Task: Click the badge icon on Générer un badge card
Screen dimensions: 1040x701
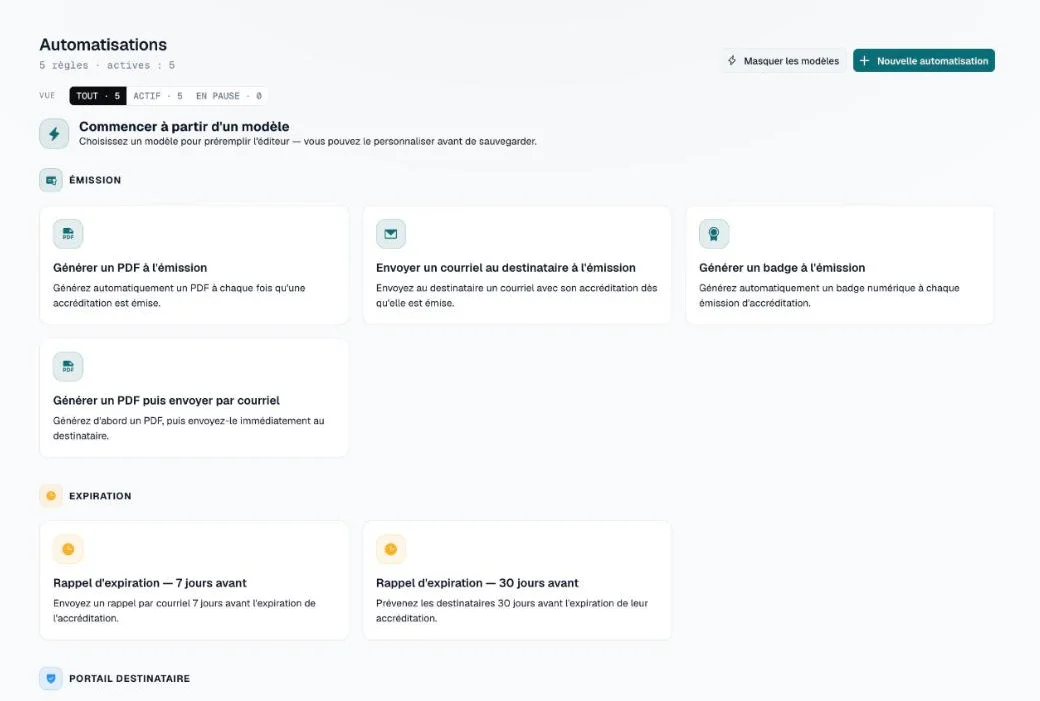Action: [714, 233]
